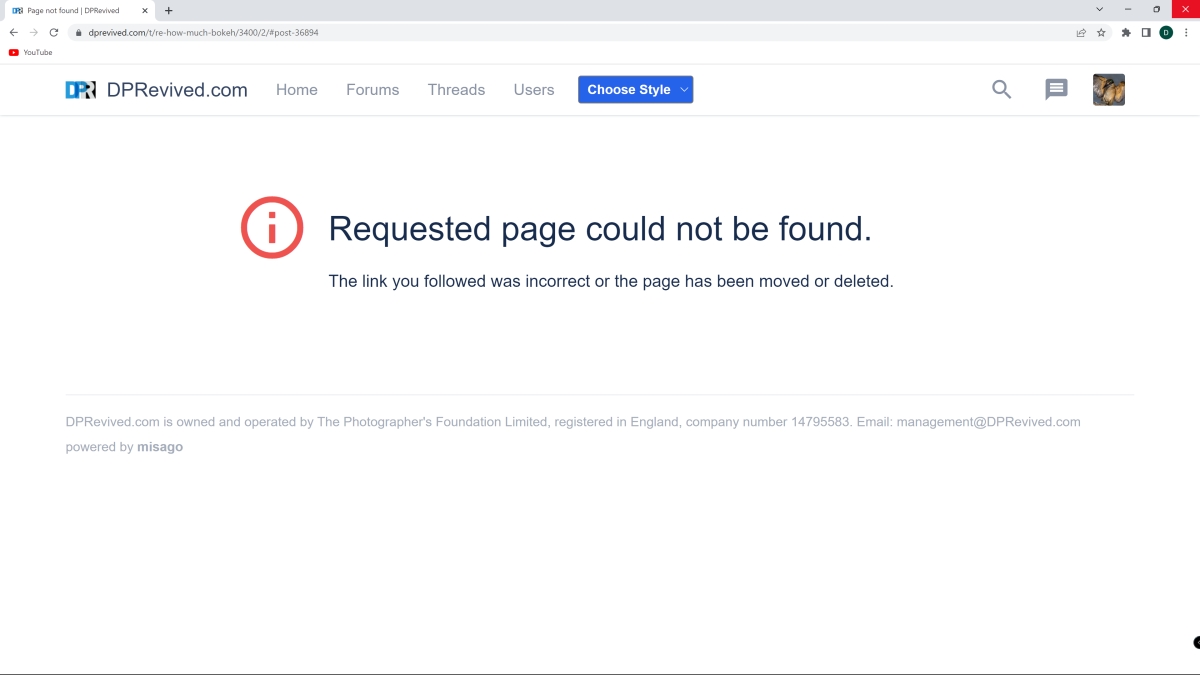Reload the page with refresh icon
The image size is (1200, 675).
click(x=54, y=32)
